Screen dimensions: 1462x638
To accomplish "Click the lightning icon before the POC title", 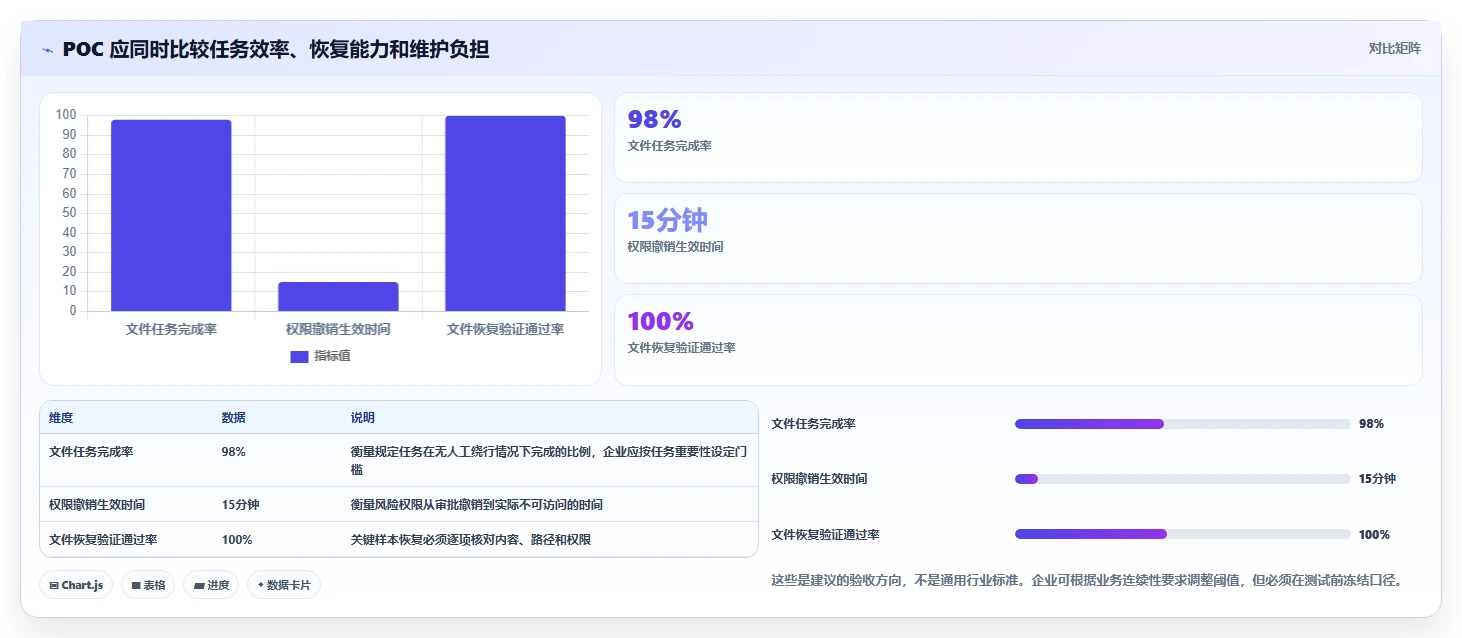I will [x=48, y=50].
